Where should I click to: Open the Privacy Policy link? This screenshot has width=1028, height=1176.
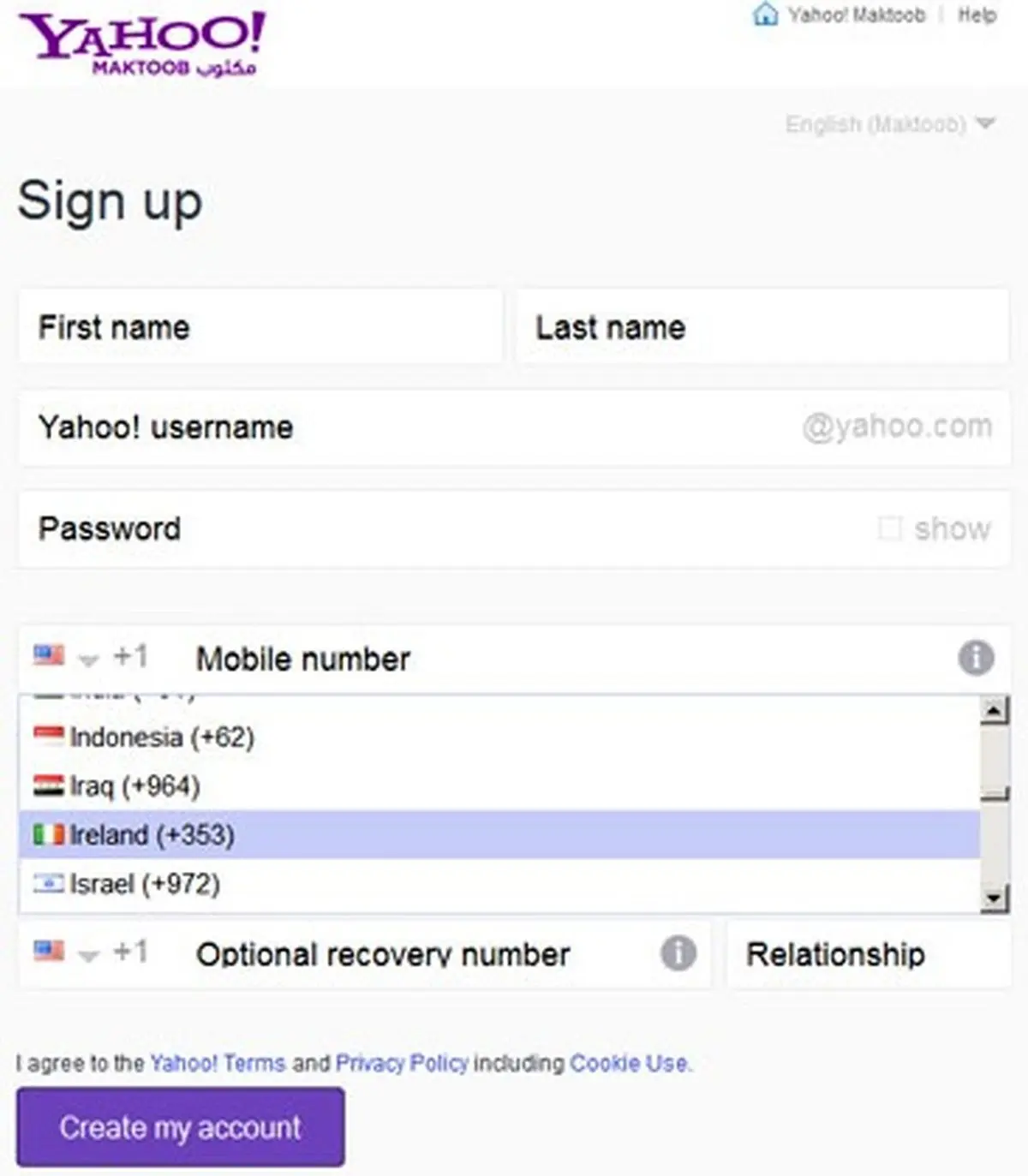click(x=402, y=1063)
